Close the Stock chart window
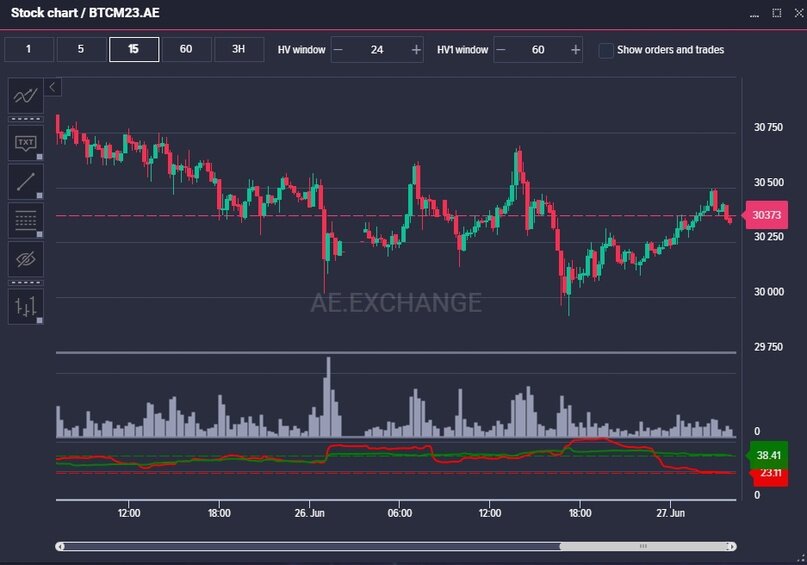This screenshot has width=807, height=565. pyautogui.click(x=799, y=13)
